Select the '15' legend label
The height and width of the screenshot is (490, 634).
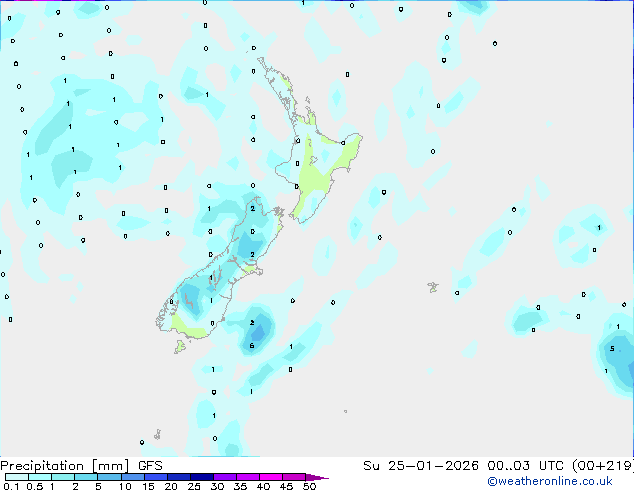[148, 486]
